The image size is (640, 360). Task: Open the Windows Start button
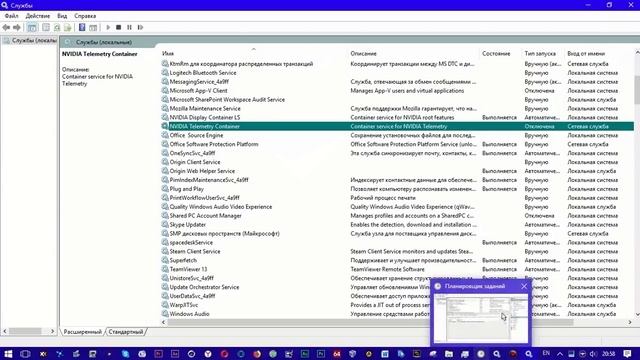pyautogui.click(x=8, y=353)
